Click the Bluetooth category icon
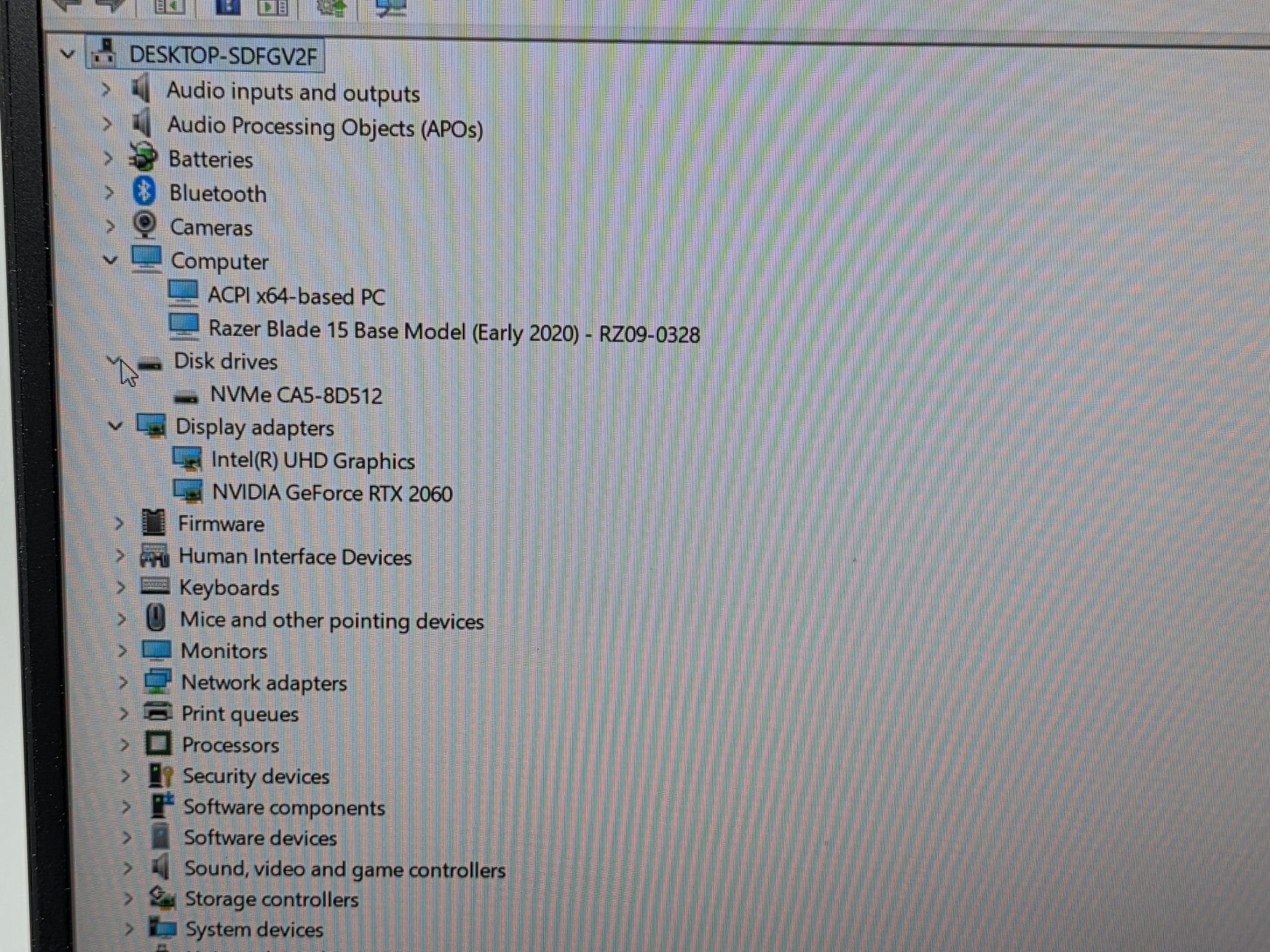Viewport: 1270px width, 952px height. point(144,191)
